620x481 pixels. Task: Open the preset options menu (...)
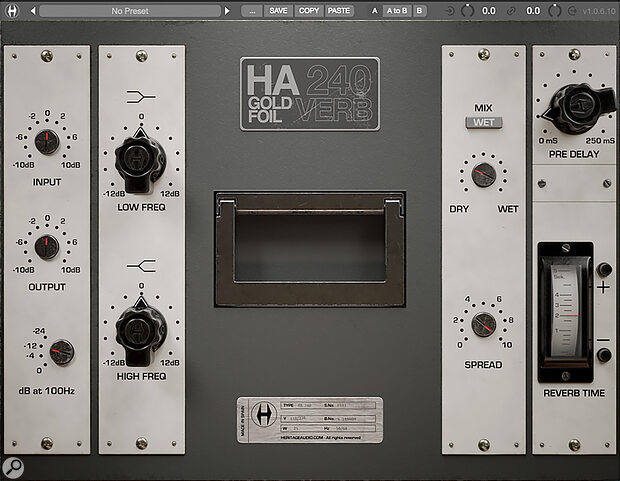[251, 11]
